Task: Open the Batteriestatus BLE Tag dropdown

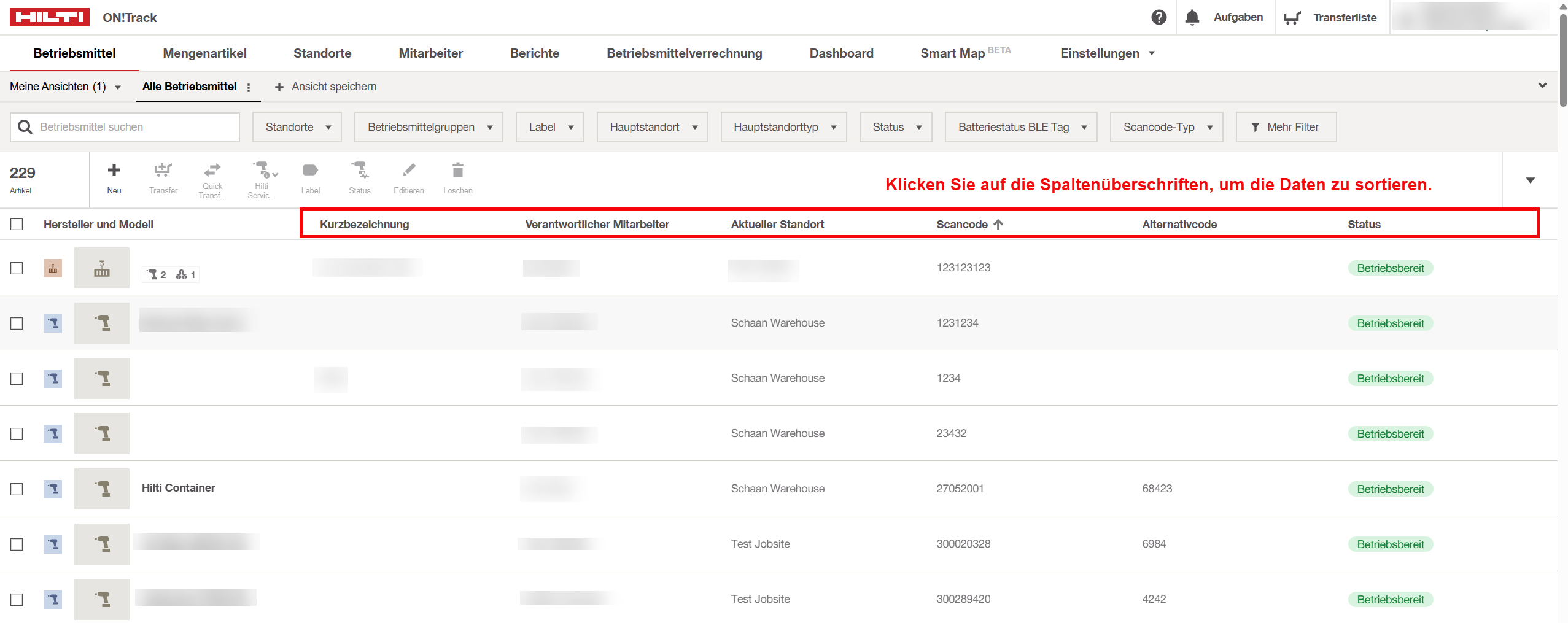Action: click(x=1021, y=127)
